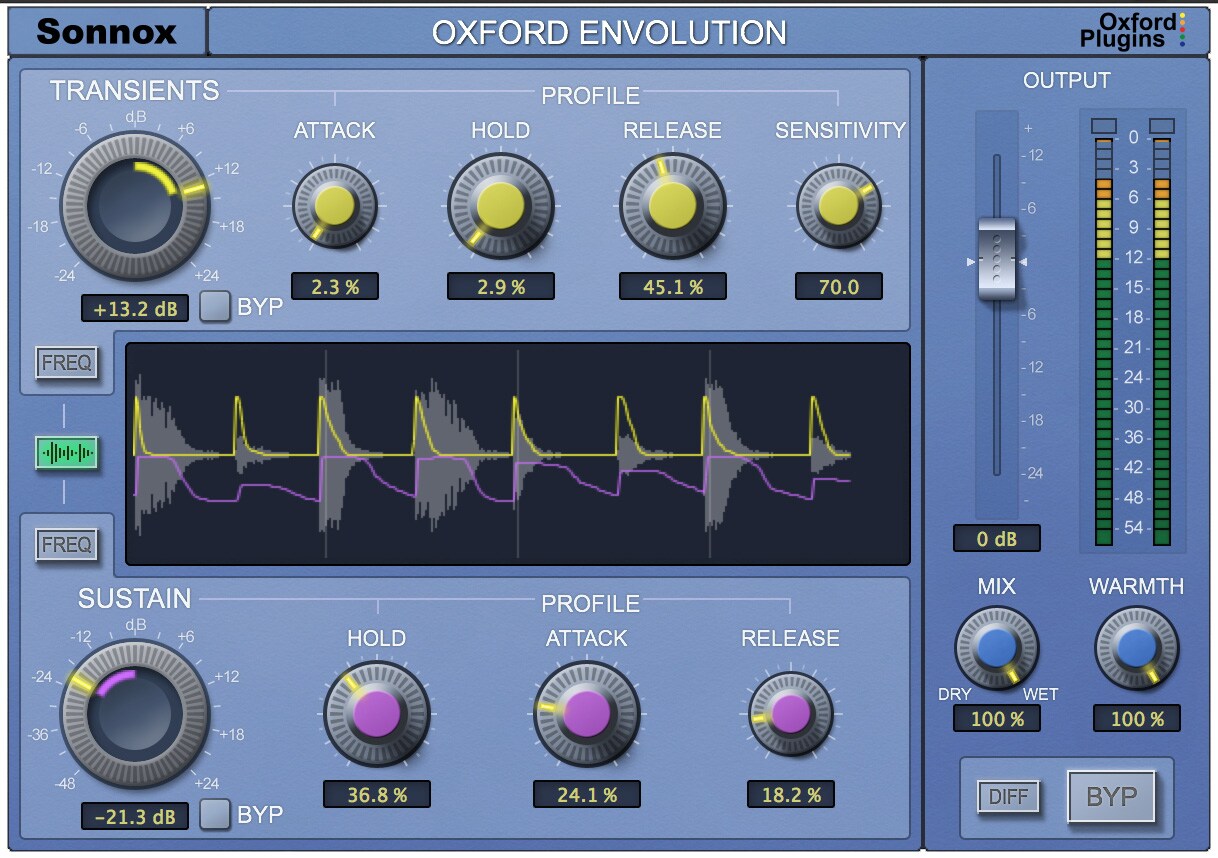Toggle the master BYP button
1218x858 pixels.
[x=1111, y=797]
